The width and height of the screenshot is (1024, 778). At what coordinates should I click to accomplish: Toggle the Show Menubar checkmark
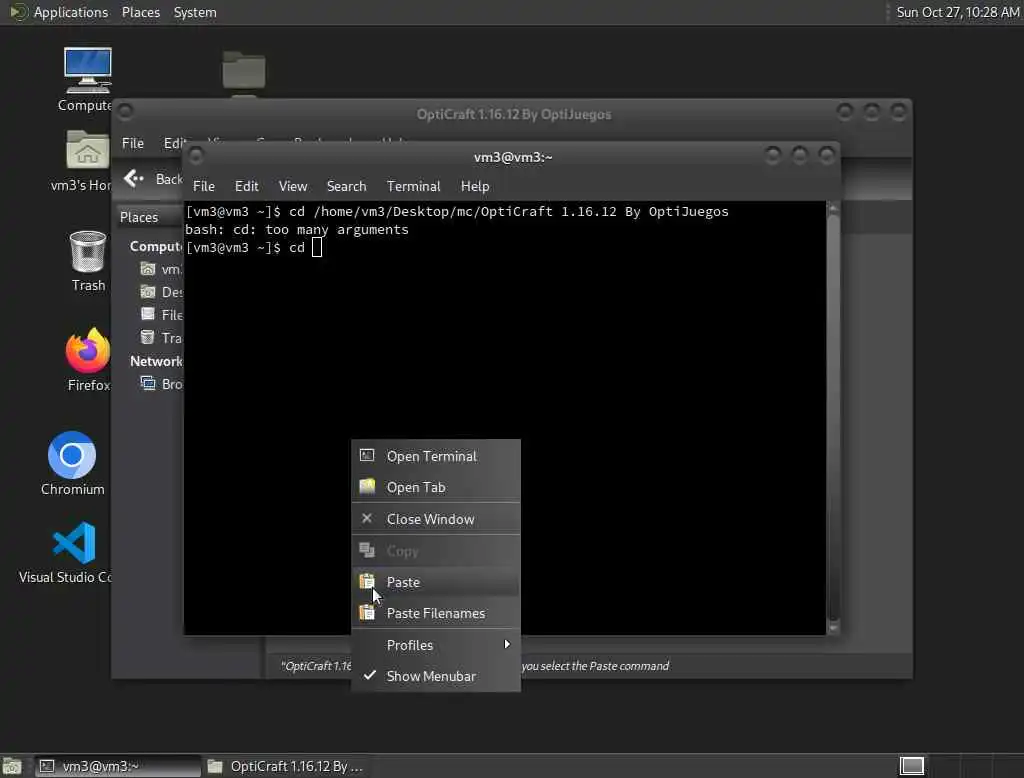pos(370,675)
